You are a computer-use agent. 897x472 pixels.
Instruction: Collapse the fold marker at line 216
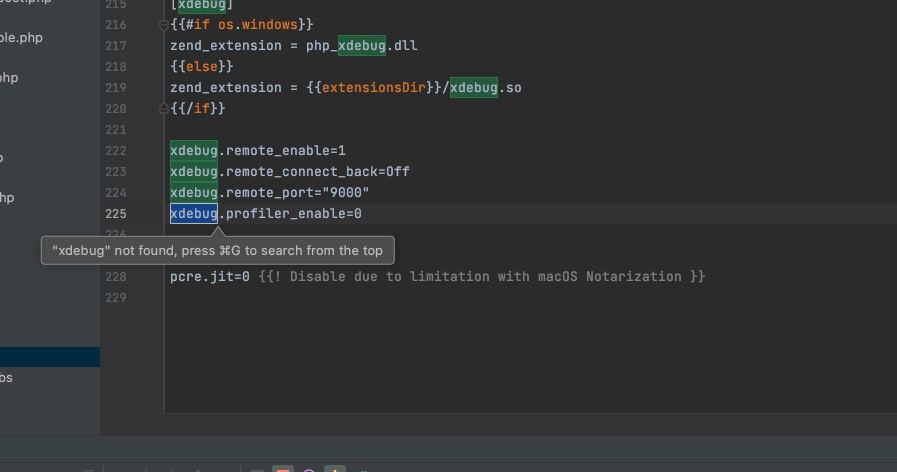pos(163,25)
